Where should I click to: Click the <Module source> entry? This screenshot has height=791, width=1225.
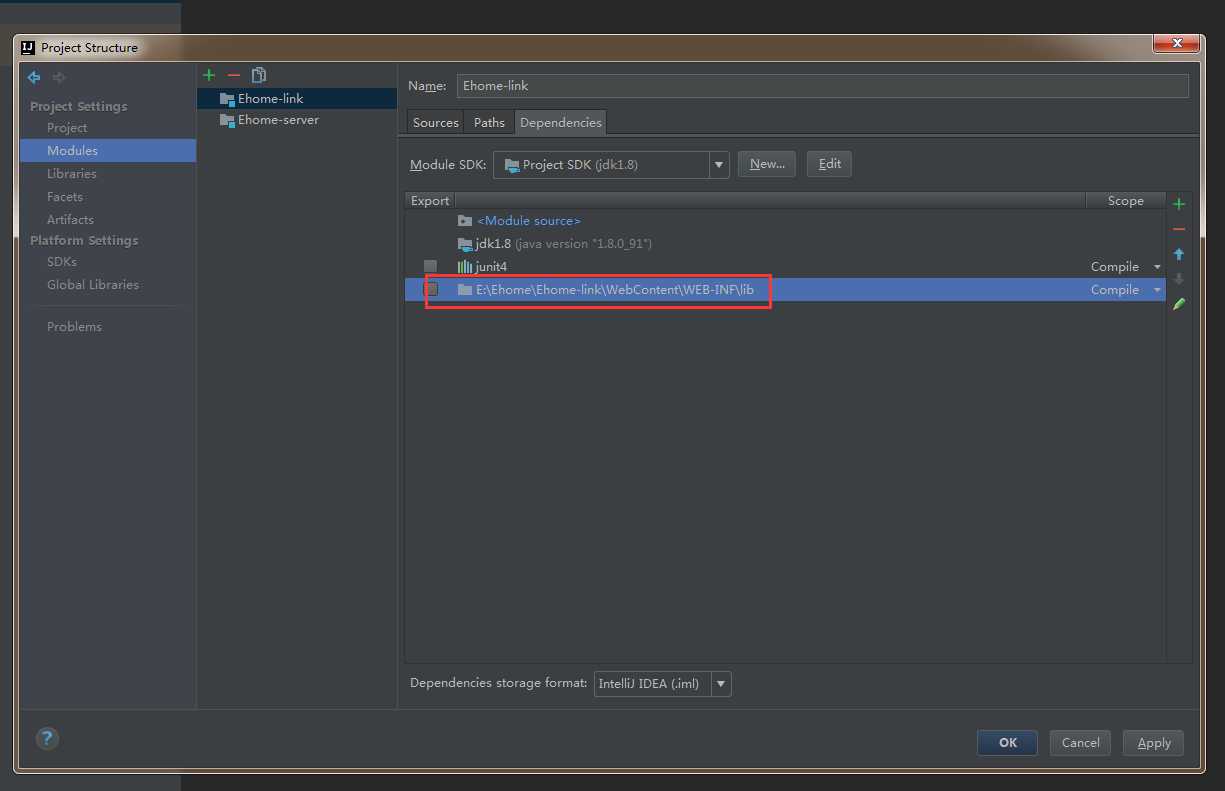529,221
